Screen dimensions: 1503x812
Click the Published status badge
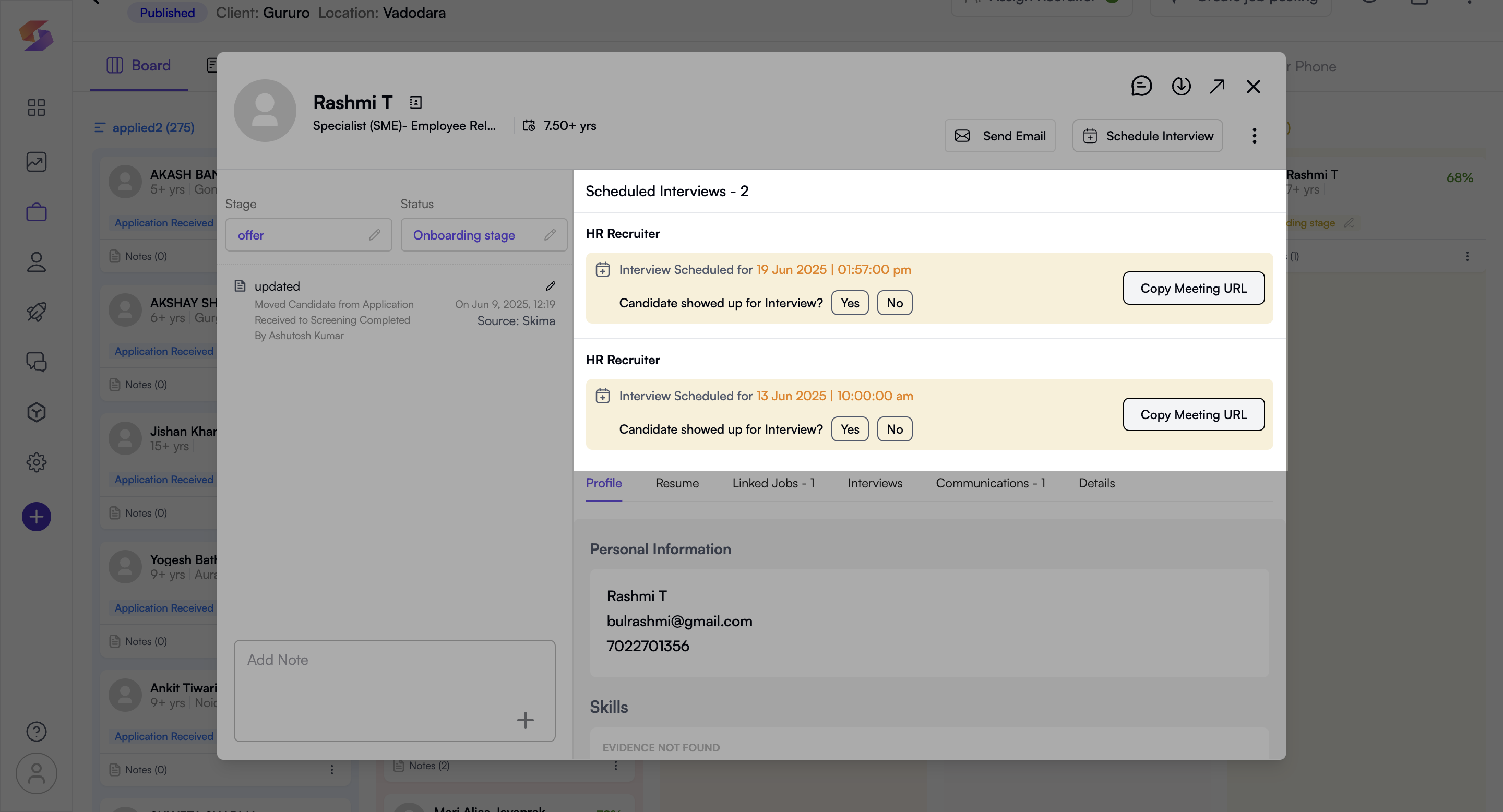point(167,13)
